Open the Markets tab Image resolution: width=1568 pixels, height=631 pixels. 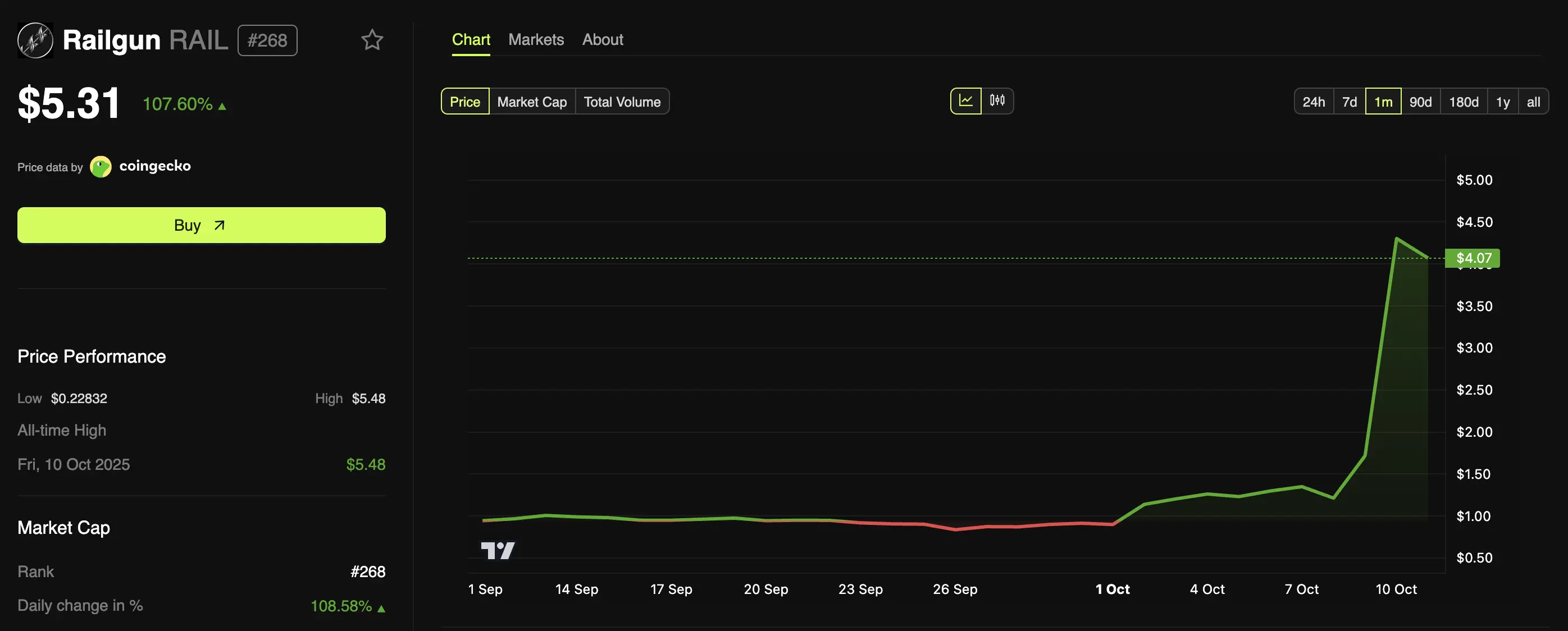click(536, 39)
